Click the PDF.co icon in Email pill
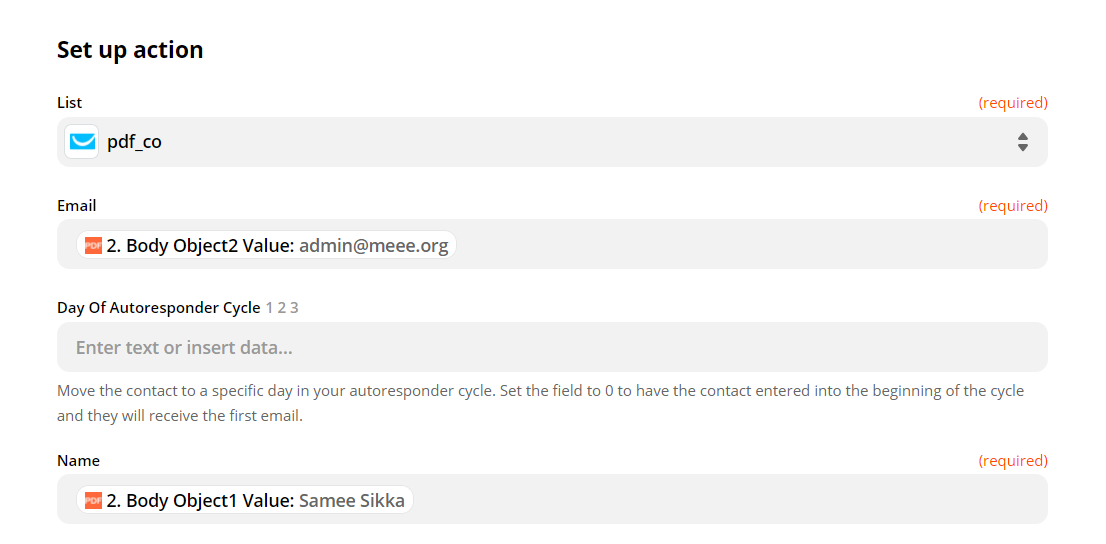Screen dimensions: 1106x544 coord(93,246)
